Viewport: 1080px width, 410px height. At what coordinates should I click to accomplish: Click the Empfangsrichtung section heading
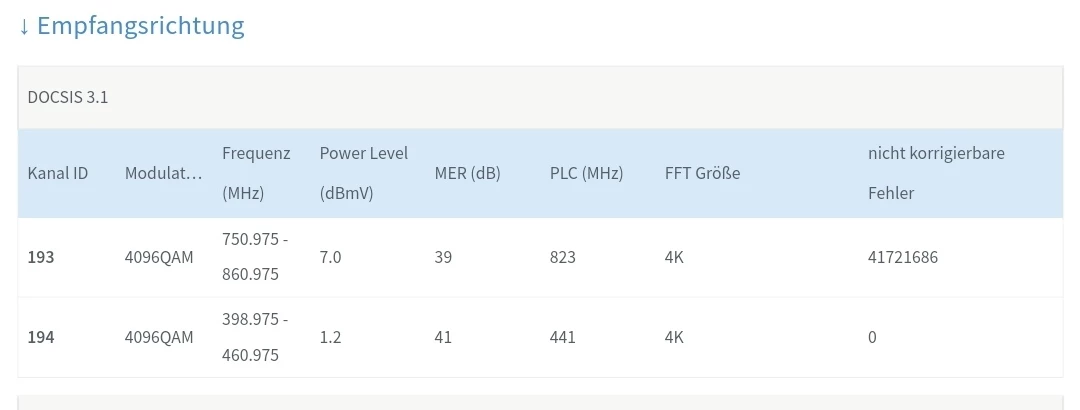[x=131, y=26]
